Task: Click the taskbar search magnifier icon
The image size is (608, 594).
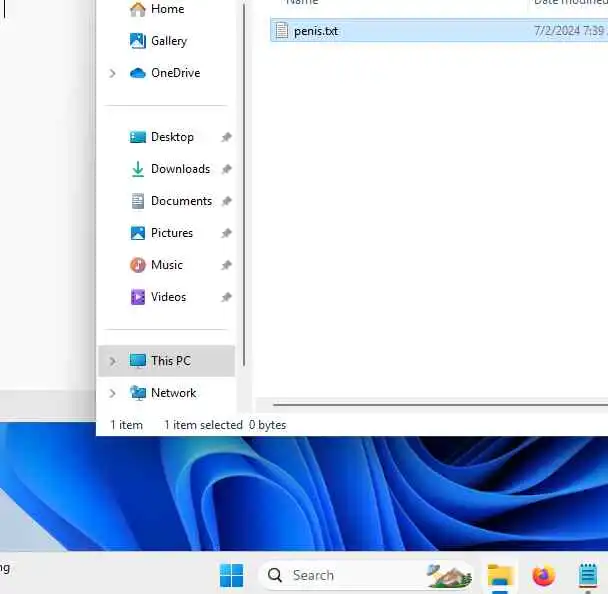Action: coord(275,575)
